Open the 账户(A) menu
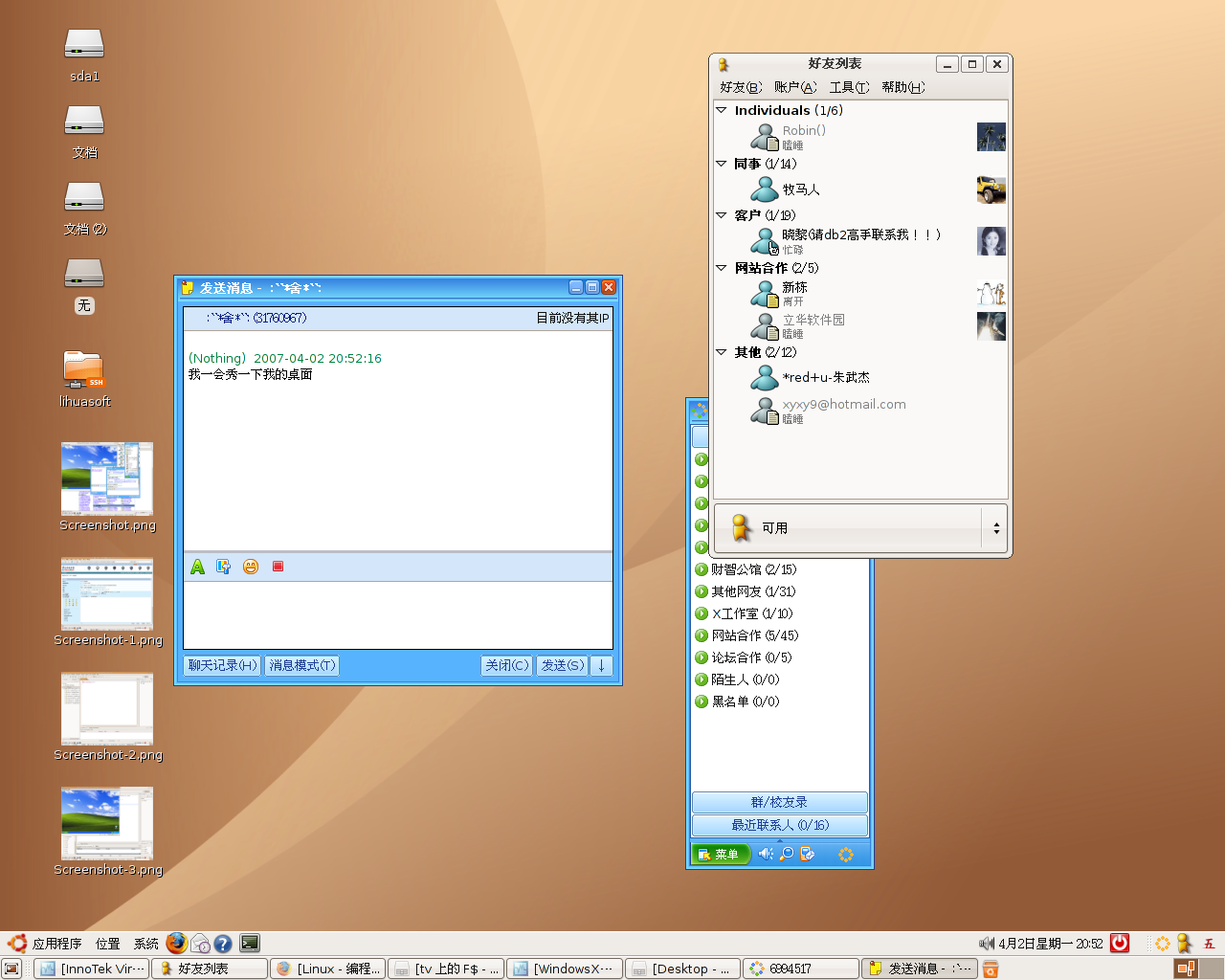 pos(795,87)
